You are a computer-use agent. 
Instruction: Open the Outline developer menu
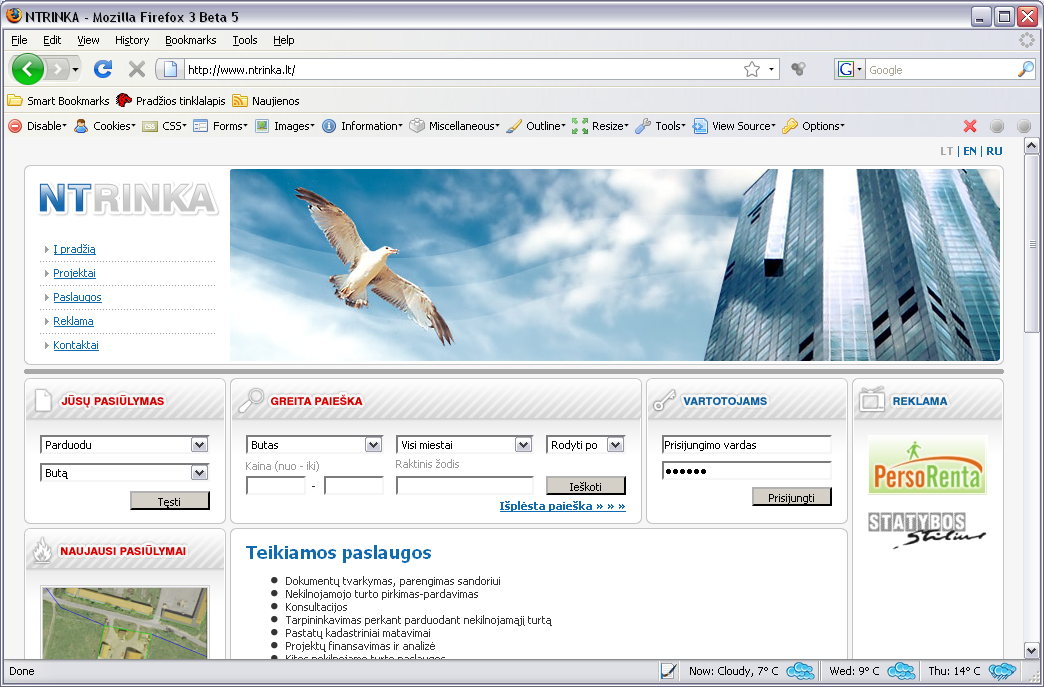[536, 126]
